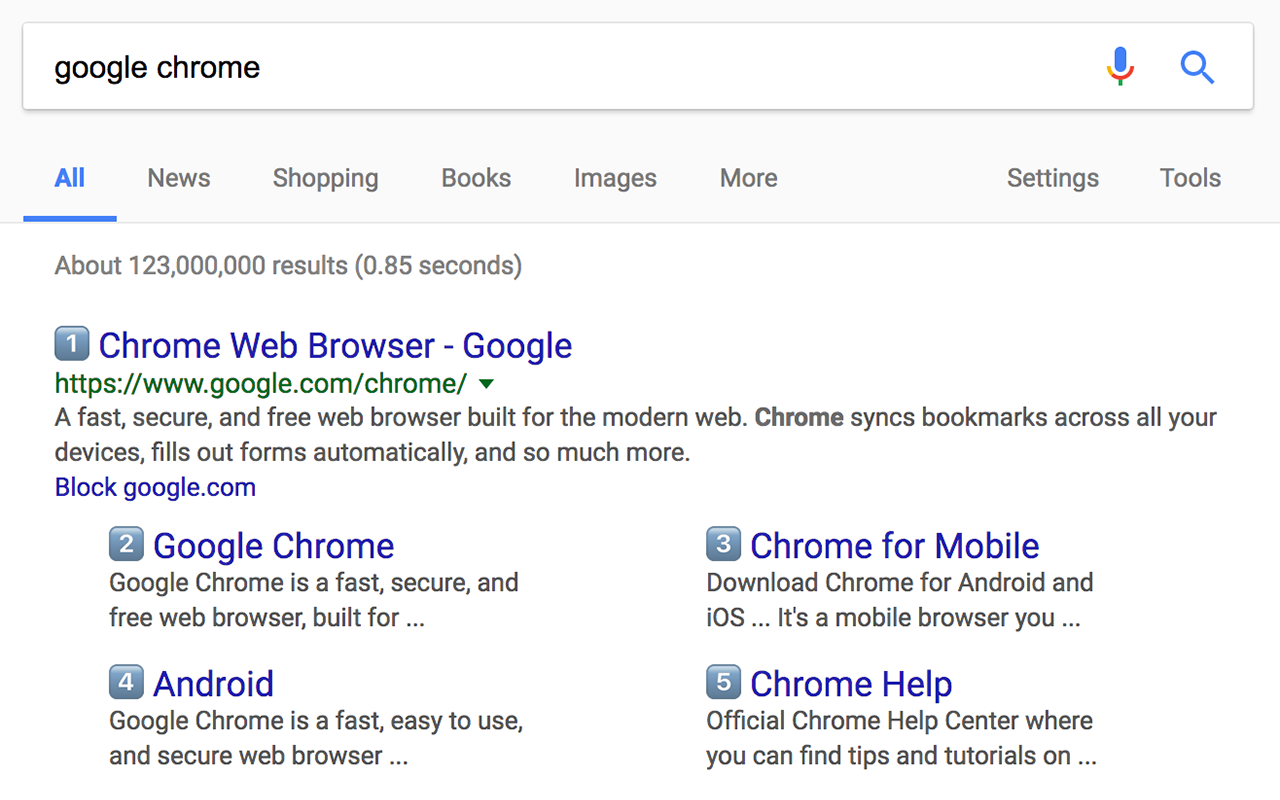Switch to the News tab
The height and width of the screenshot is (800, 1280).
point(179,178)
